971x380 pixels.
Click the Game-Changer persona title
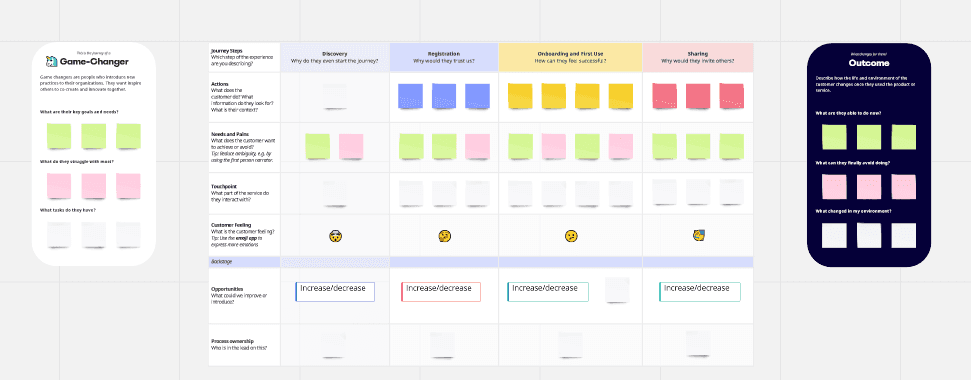(x=94, y=62)
